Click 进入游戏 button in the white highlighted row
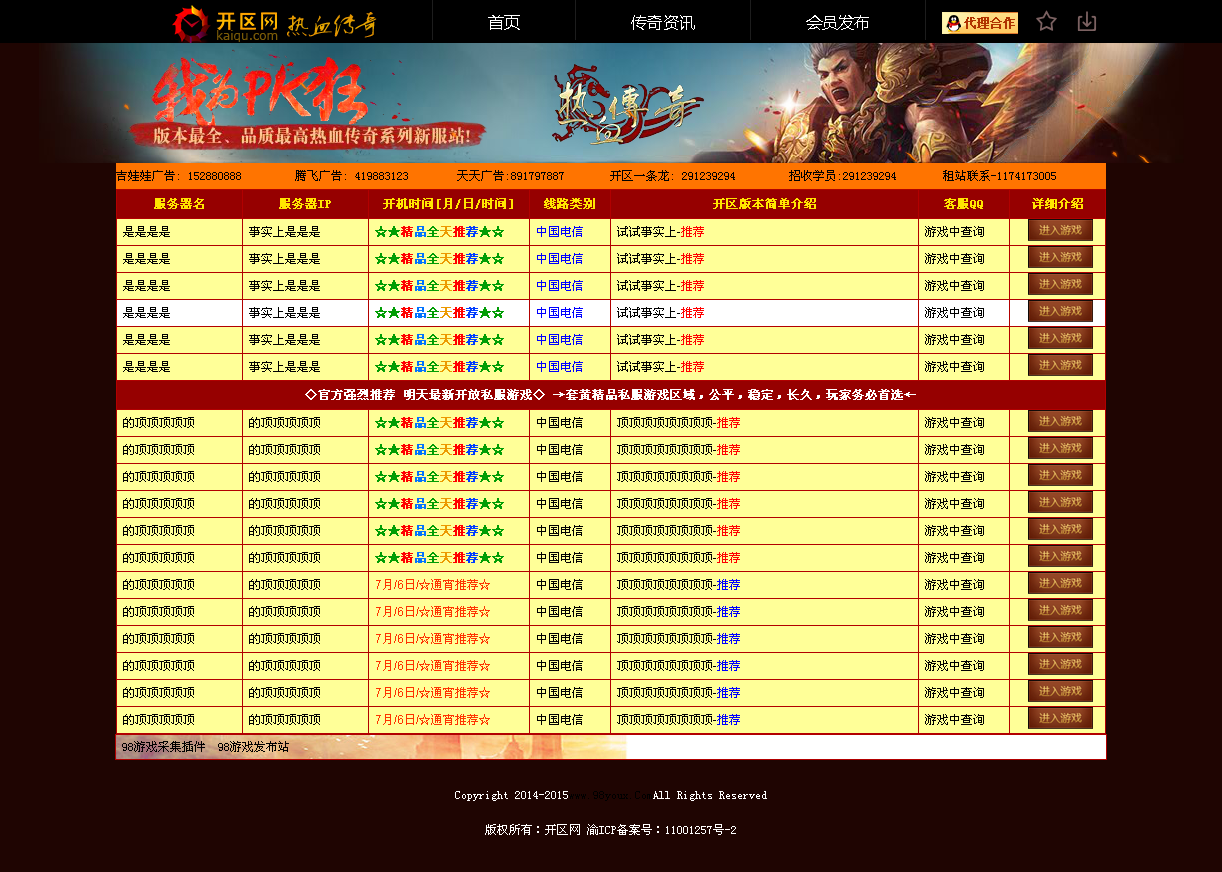The height and width of the screenshot is (872, 1222). [1060, 311]
